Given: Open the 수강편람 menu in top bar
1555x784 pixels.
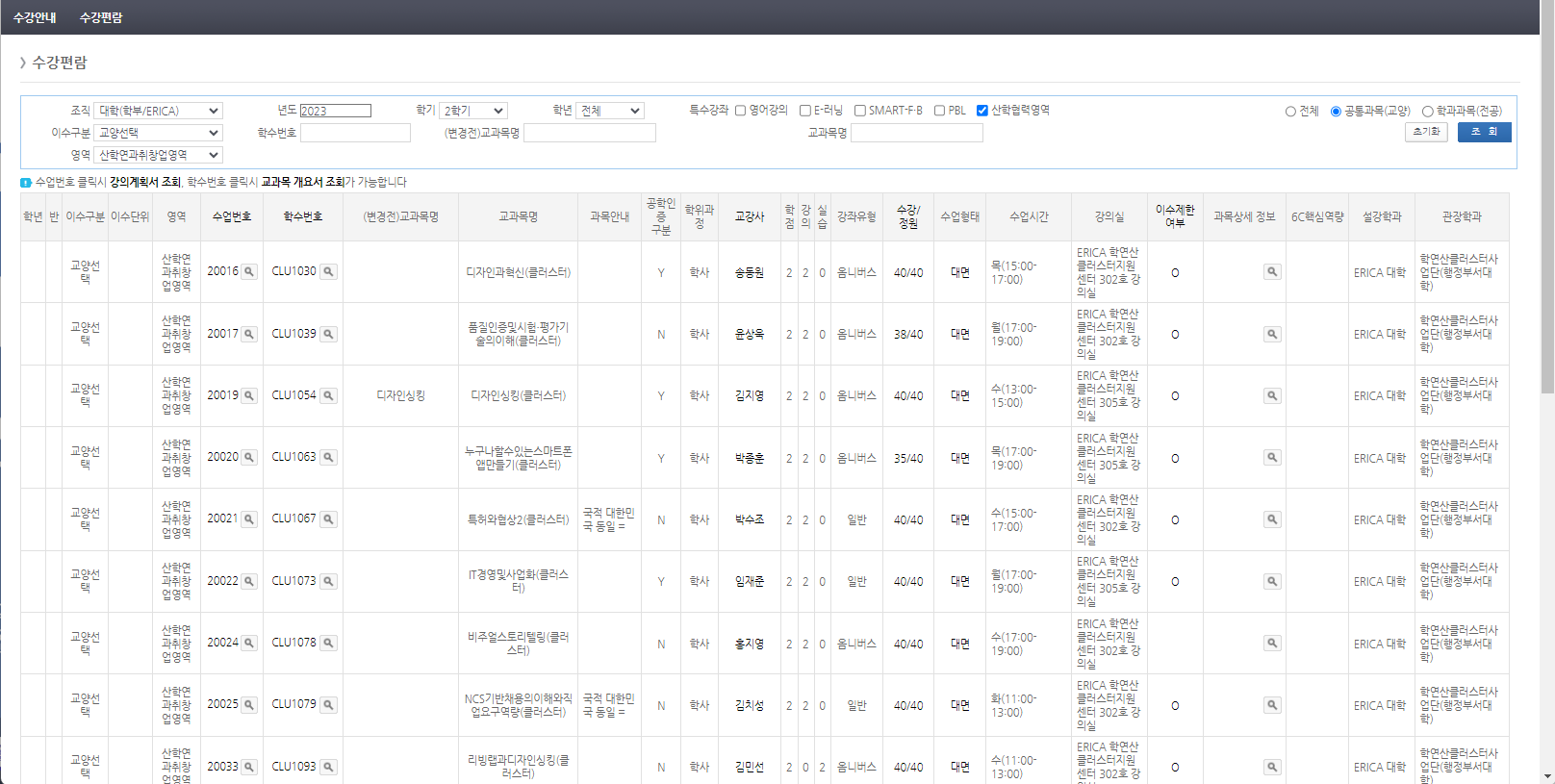Looking at the screenshot, I should click(101, 17).
